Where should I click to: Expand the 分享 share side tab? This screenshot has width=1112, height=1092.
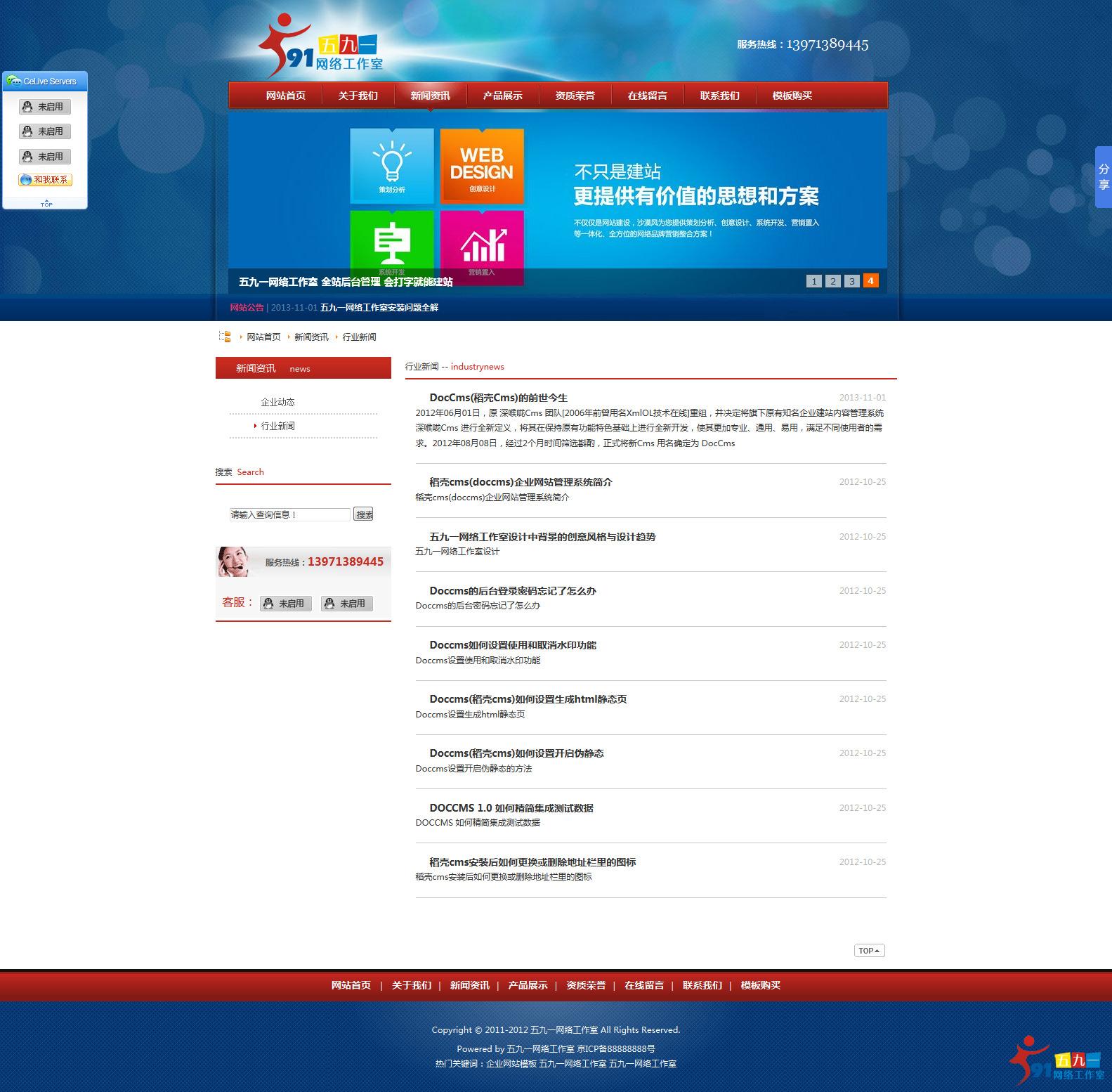1103,176
